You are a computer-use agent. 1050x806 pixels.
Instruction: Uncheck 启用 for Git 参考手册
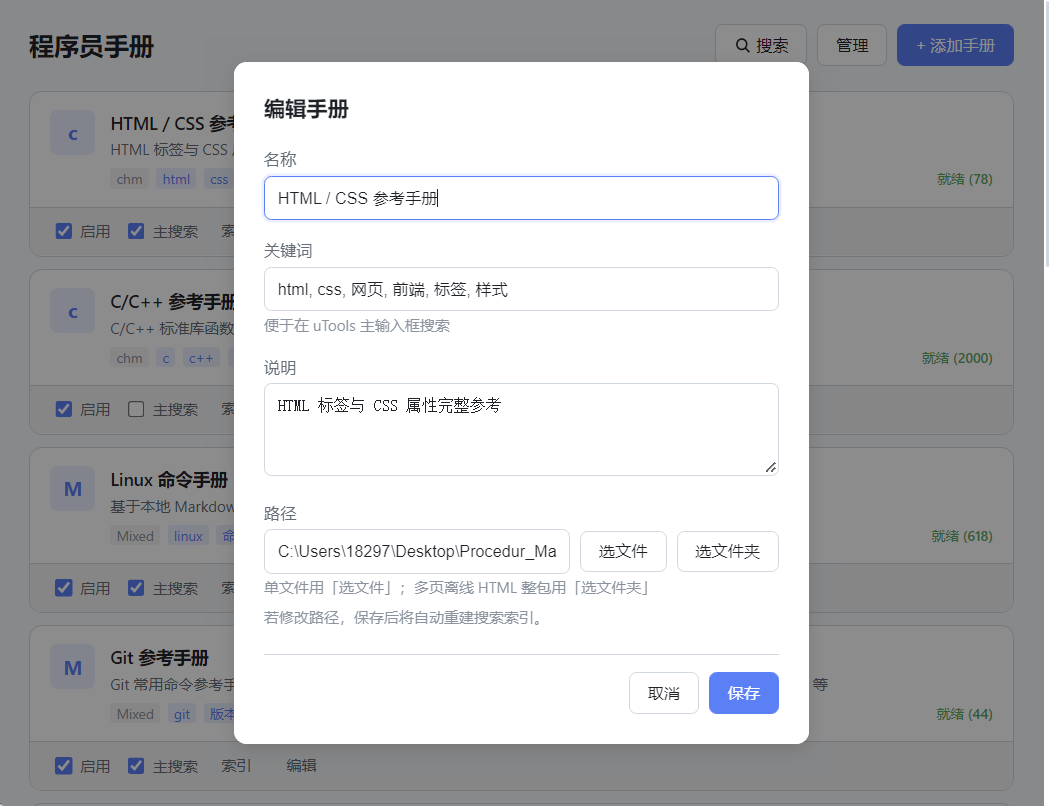tap(64, 766)
